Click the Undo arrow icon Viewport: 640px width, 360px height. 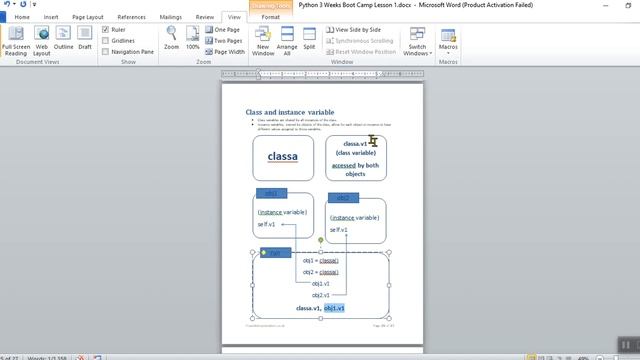pos(7,4)
